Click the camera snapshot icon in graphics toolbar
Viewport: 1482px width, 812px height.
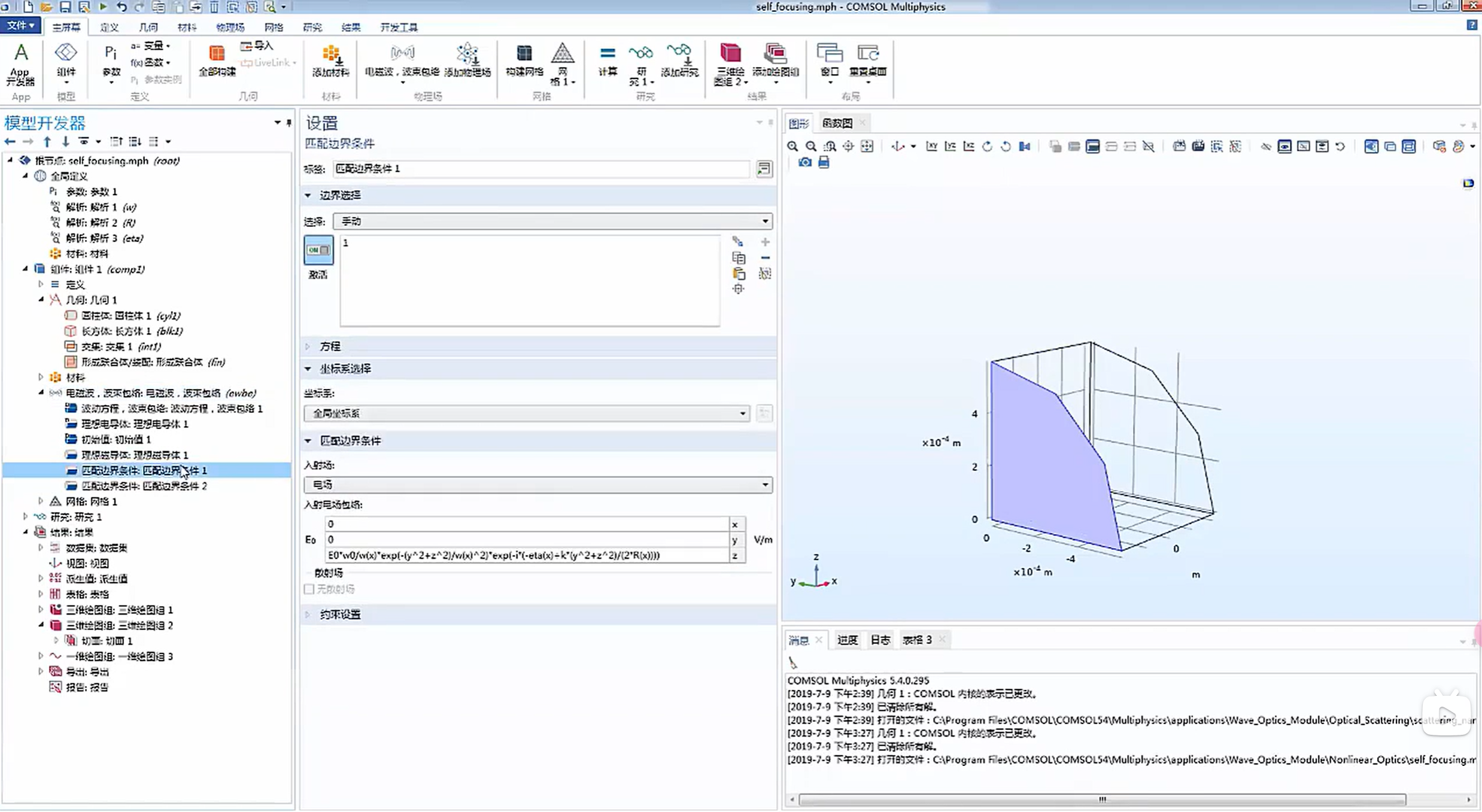click(805, 162)
